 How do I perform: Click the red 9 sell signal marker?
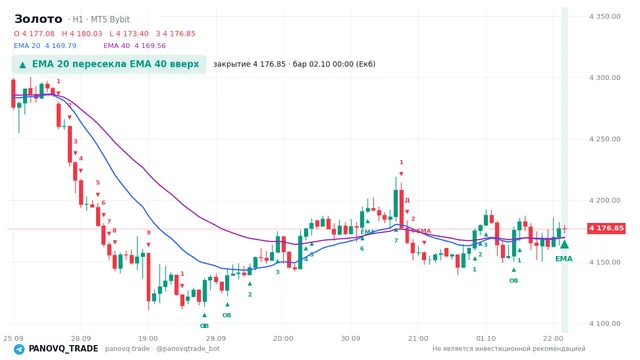pyautogui.click(x=149, y=233)
